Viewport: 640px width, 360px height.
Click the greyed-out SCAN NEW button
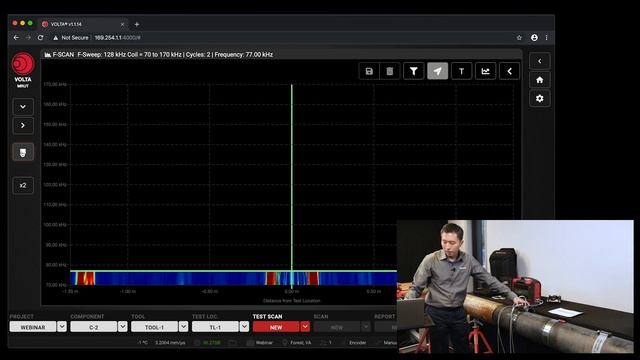pos(337,327)
